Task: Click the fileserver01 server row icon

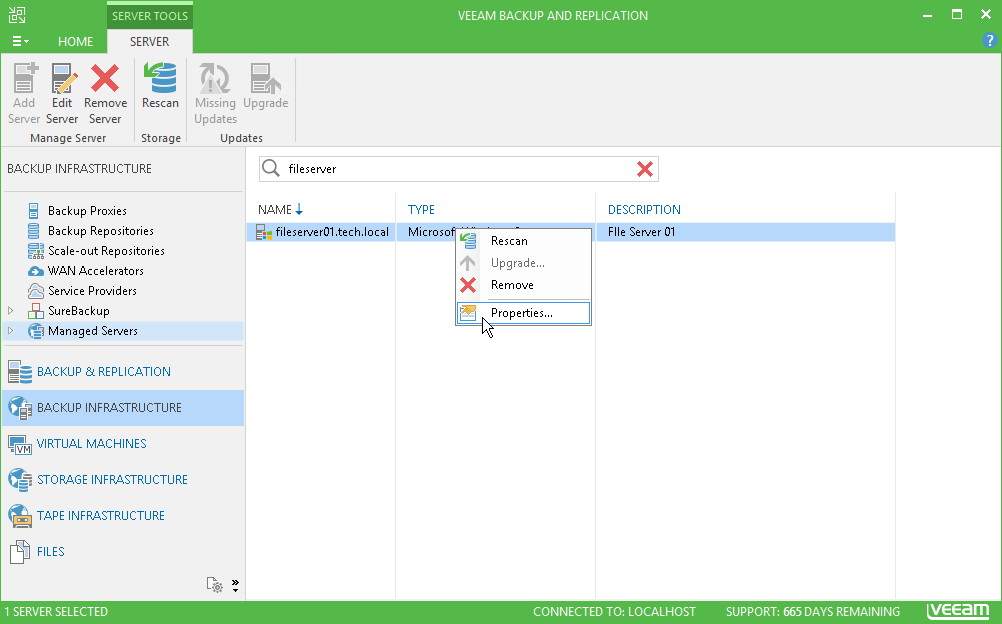Action: point(264,232)
